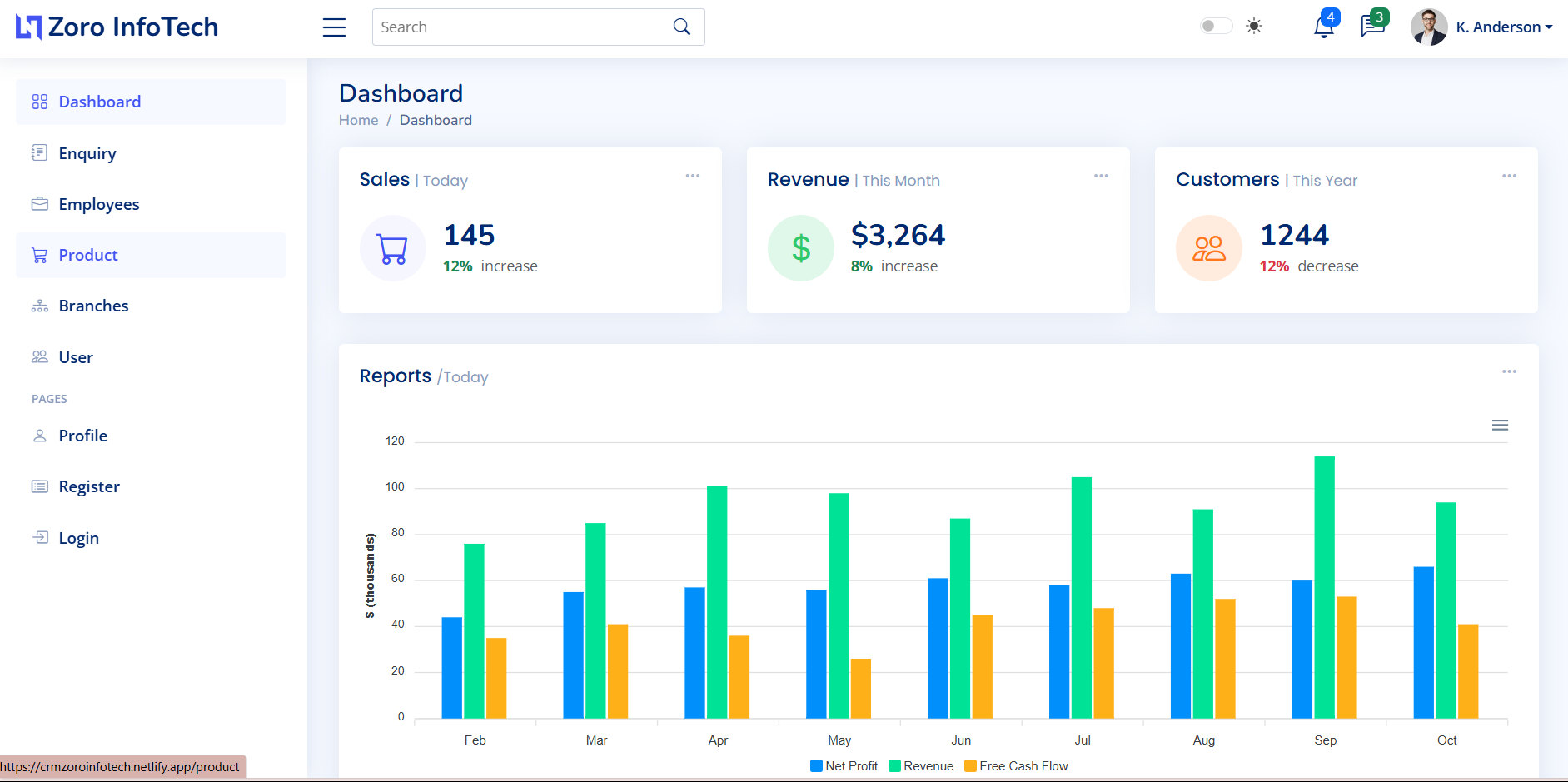
Task: Click the Jul Net Profit blue bar
Action: [1059, 651]
